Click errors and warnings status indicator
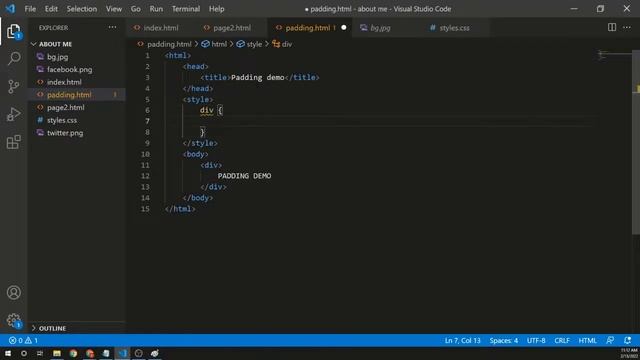The image size is (640, 360). click(23, 340)
